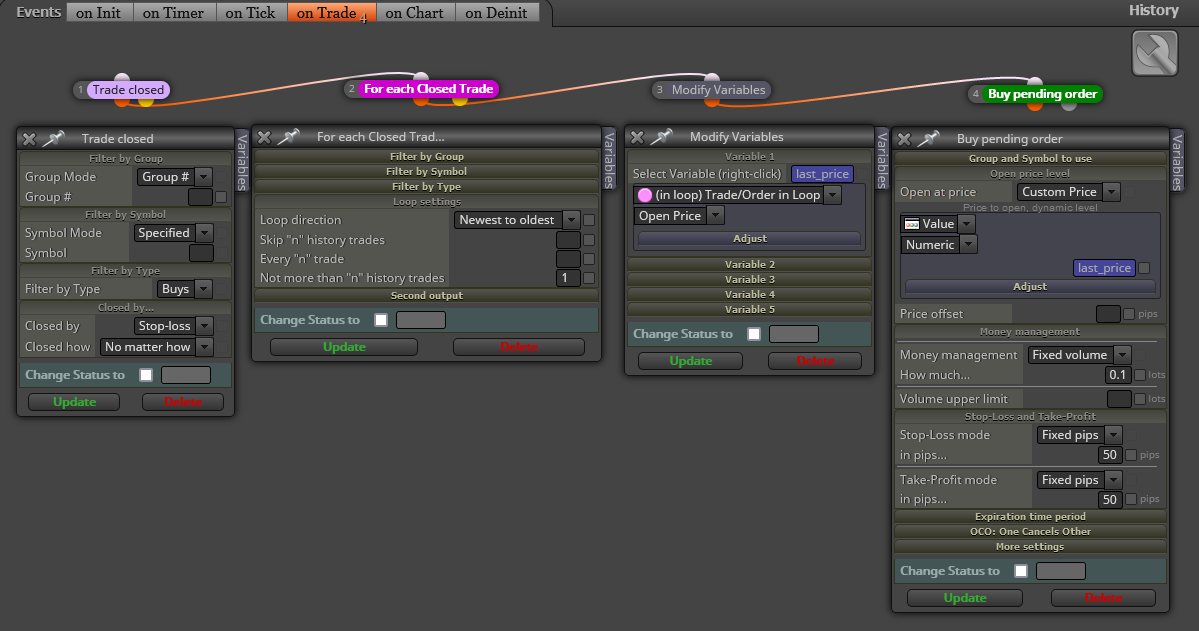Image resolution: width=1199 pixels, height=631 pixels.
Task: Open the Filter by Type Buys dropdown
Action: click(184, 289)
